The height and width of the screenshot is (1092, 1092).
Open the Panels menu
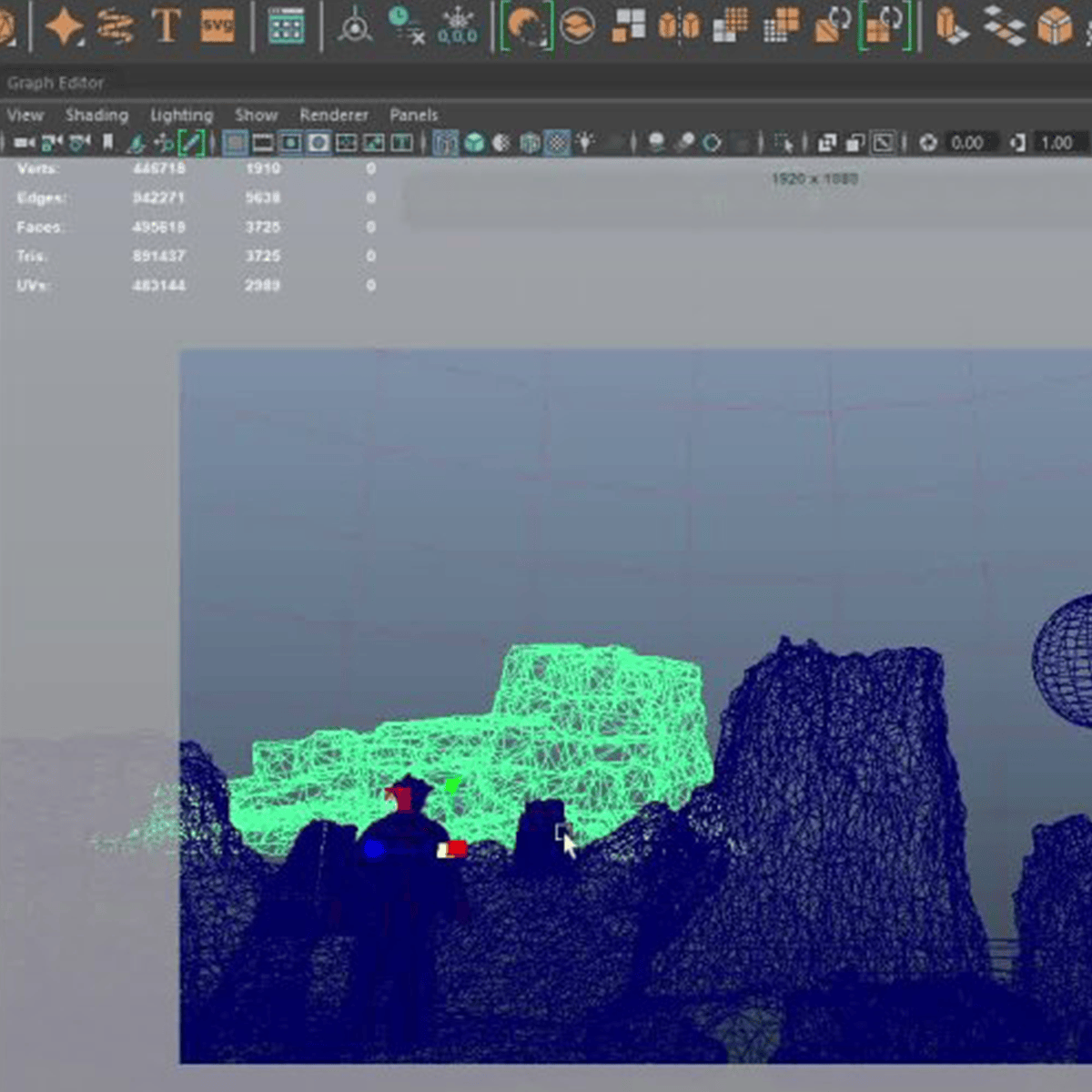(413, 115)
